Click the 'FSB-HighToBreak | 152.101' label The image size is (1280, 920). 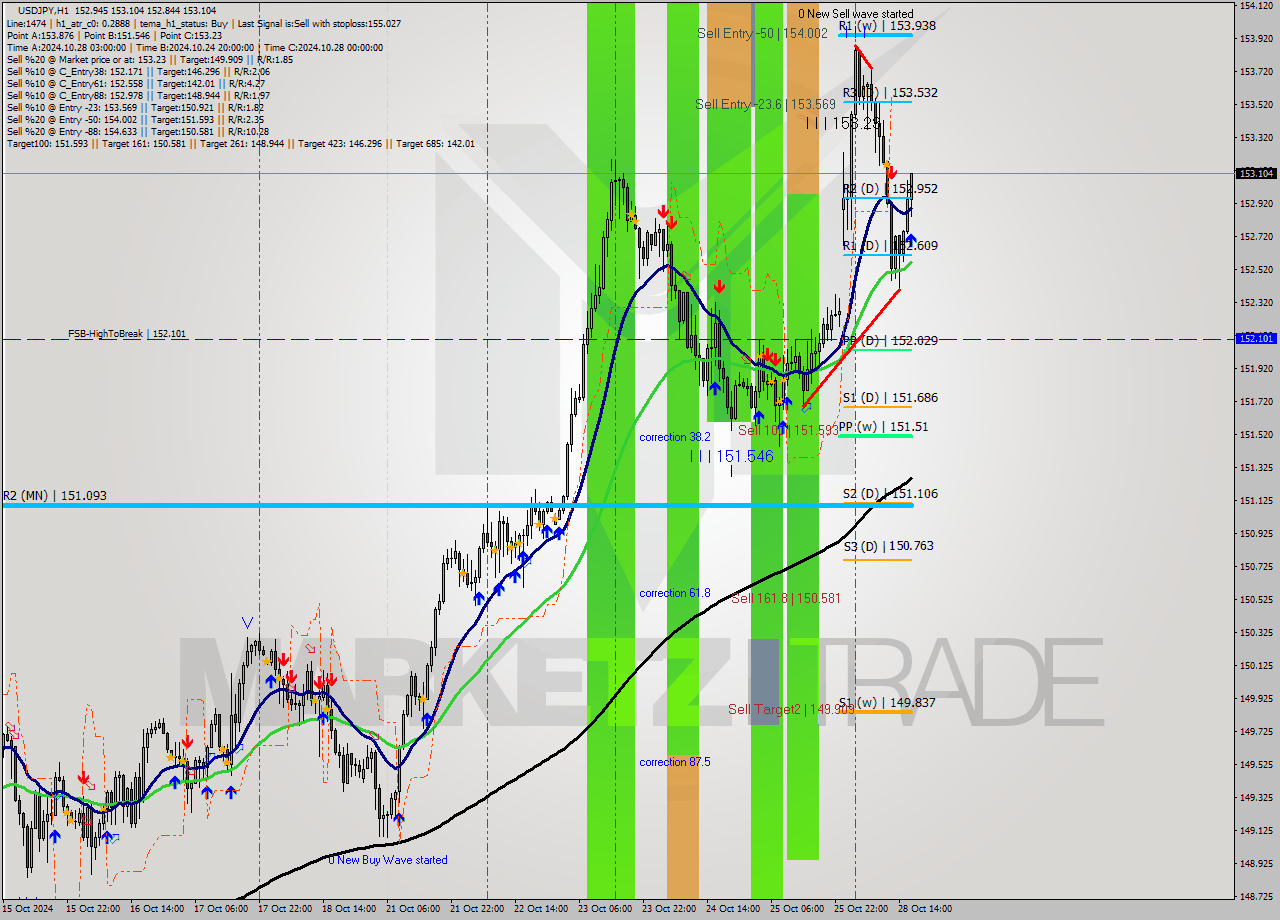[x=127, y=334]
